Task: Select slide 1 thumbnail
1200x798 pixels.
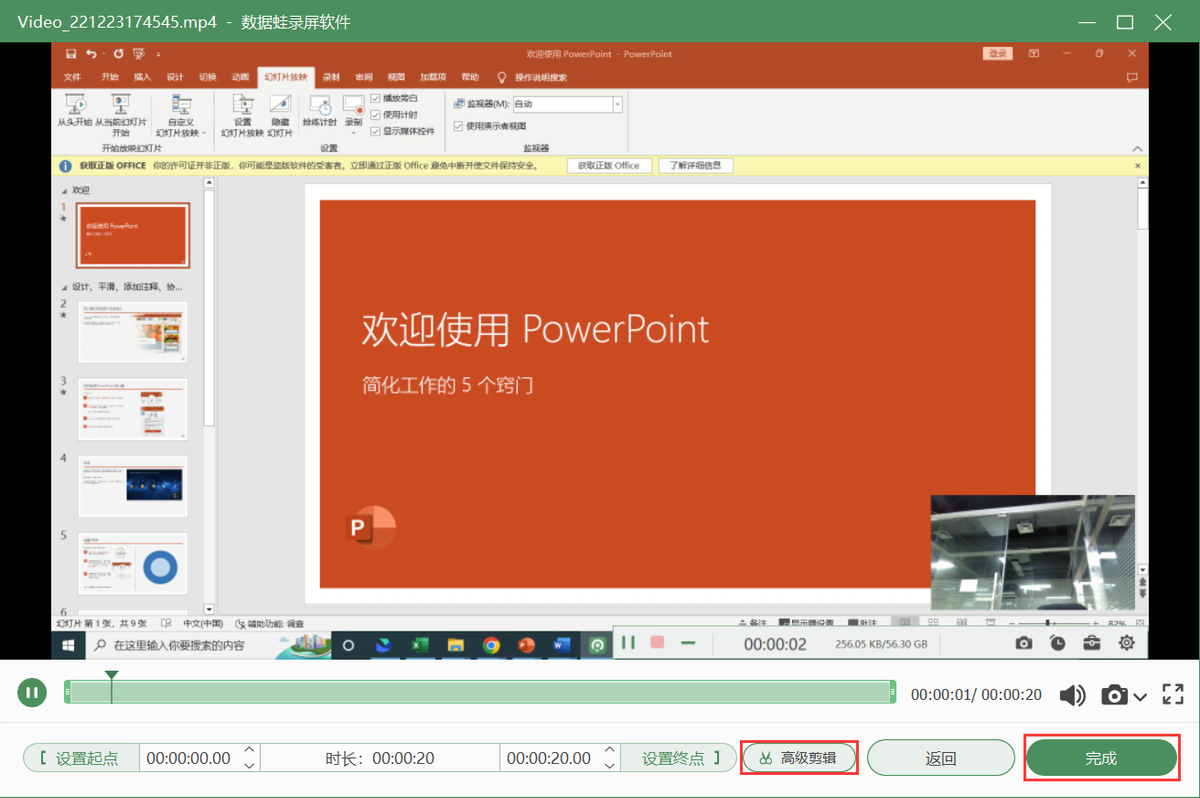Action: [132, 234]
